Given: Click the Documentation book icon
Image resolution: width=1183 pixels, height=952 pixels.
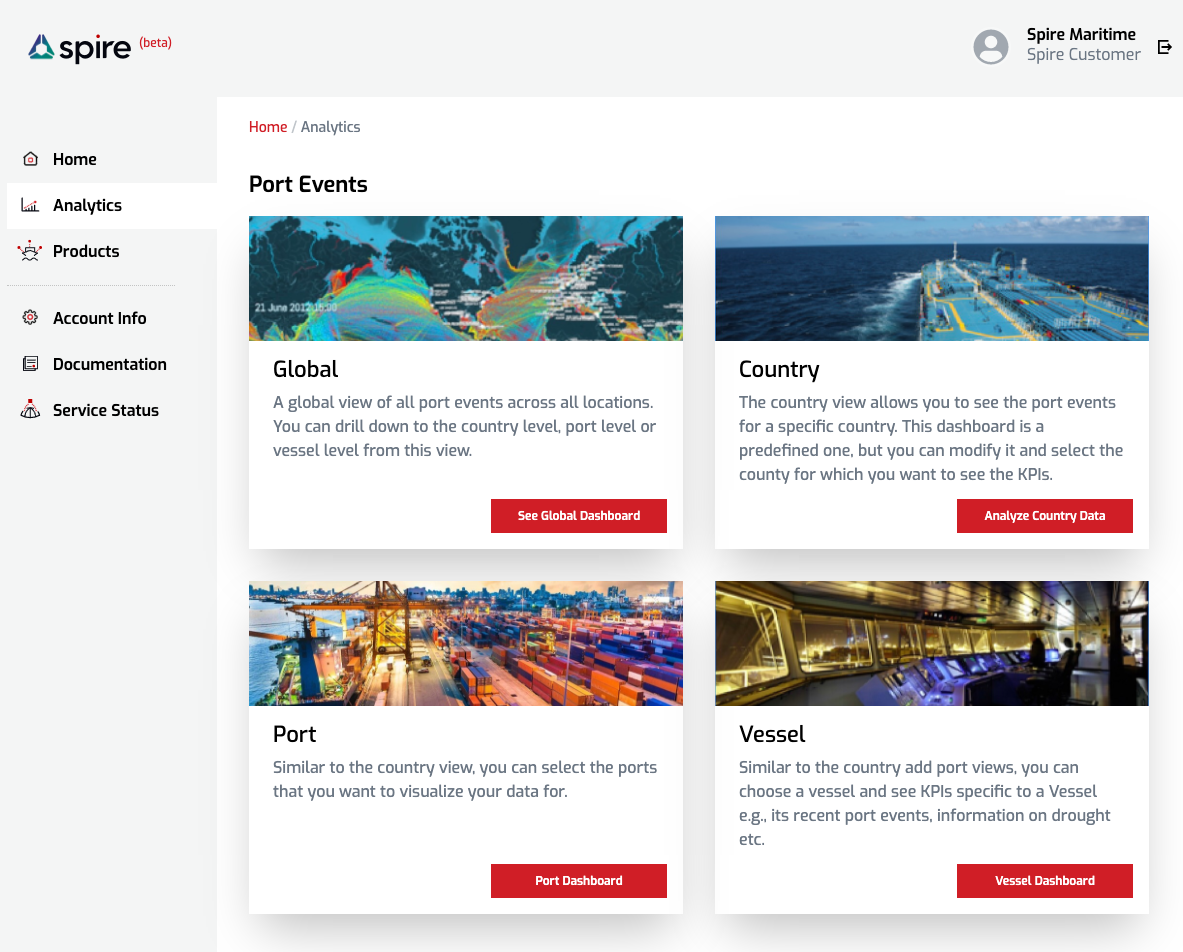Looking at the screenshot, I should [30, 364].
